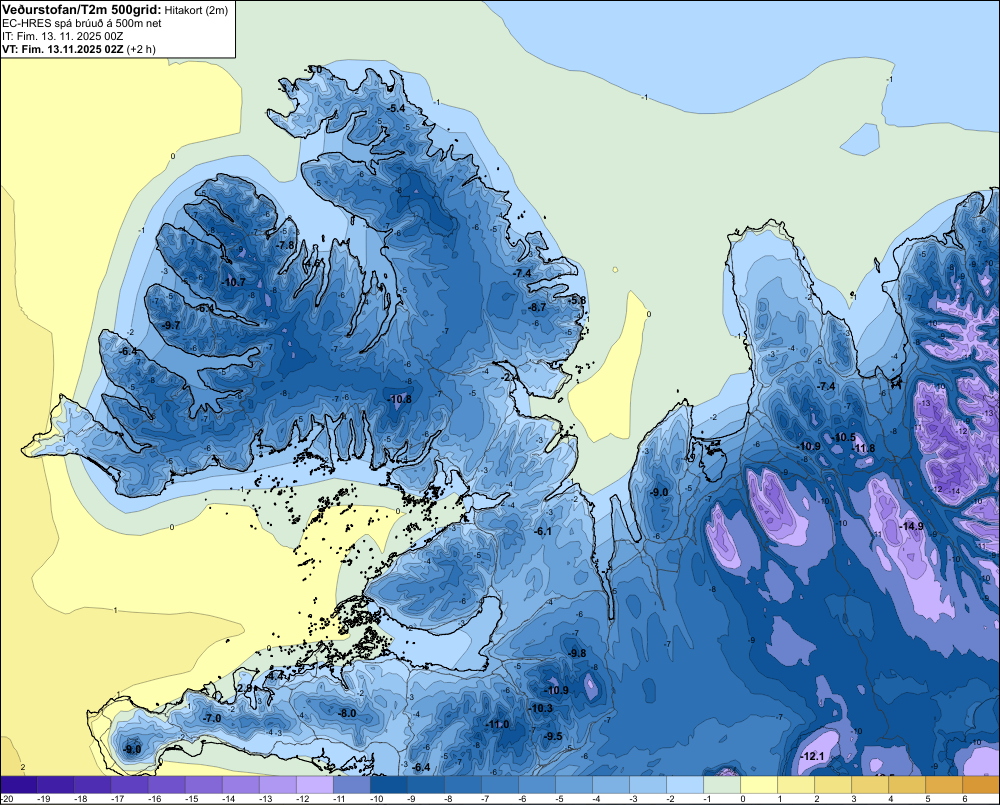Click the 'IT: Fim. 13. 11. 2025 00Z' line

[x=62, y=36]
